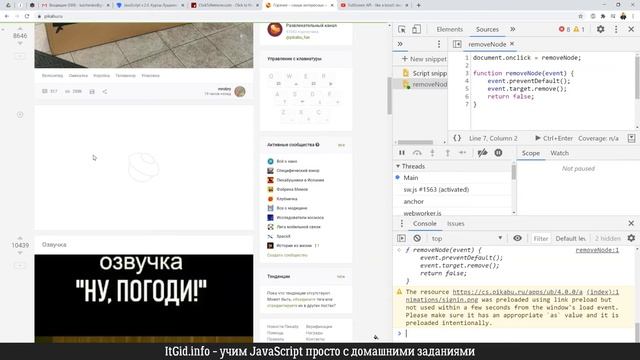Switch to the Sources tab
The height and width of the screenshot is (360, 640).
pos(487,29)
